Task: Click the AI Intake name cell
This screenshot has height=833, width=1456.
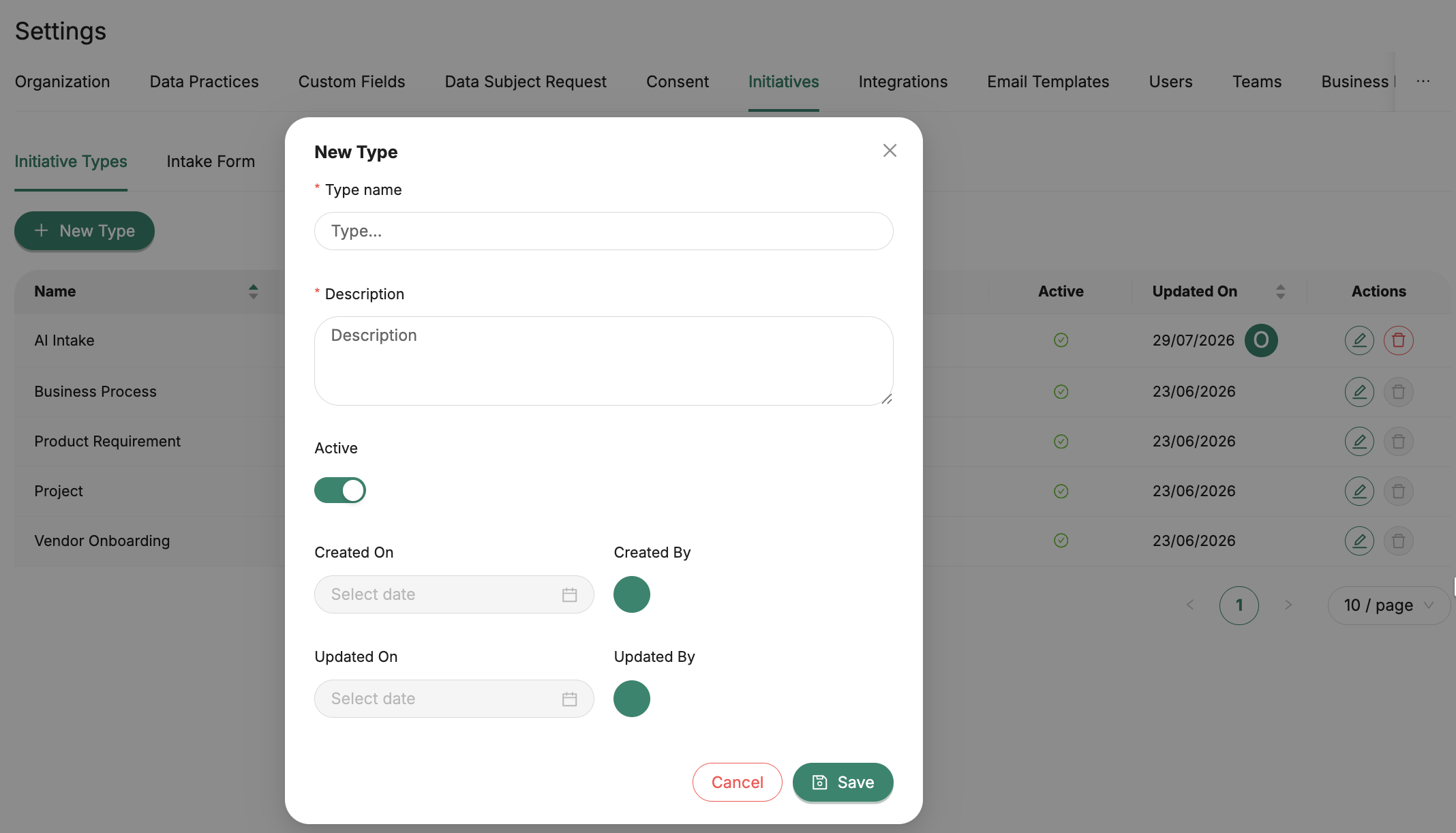Action: coord(65,341)
